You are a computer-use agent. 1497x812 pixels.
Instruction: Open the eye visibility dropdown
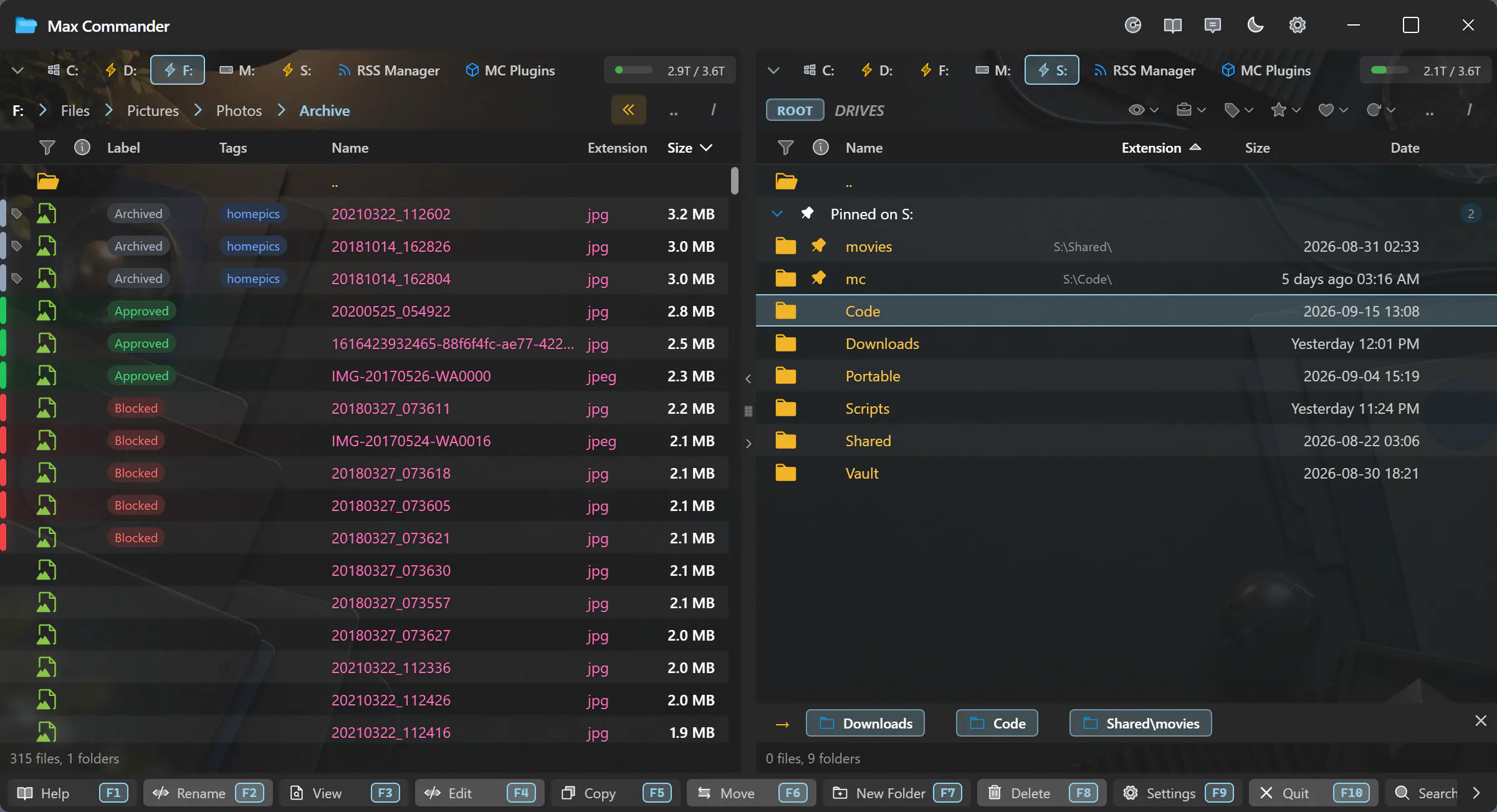point(1143,110)
